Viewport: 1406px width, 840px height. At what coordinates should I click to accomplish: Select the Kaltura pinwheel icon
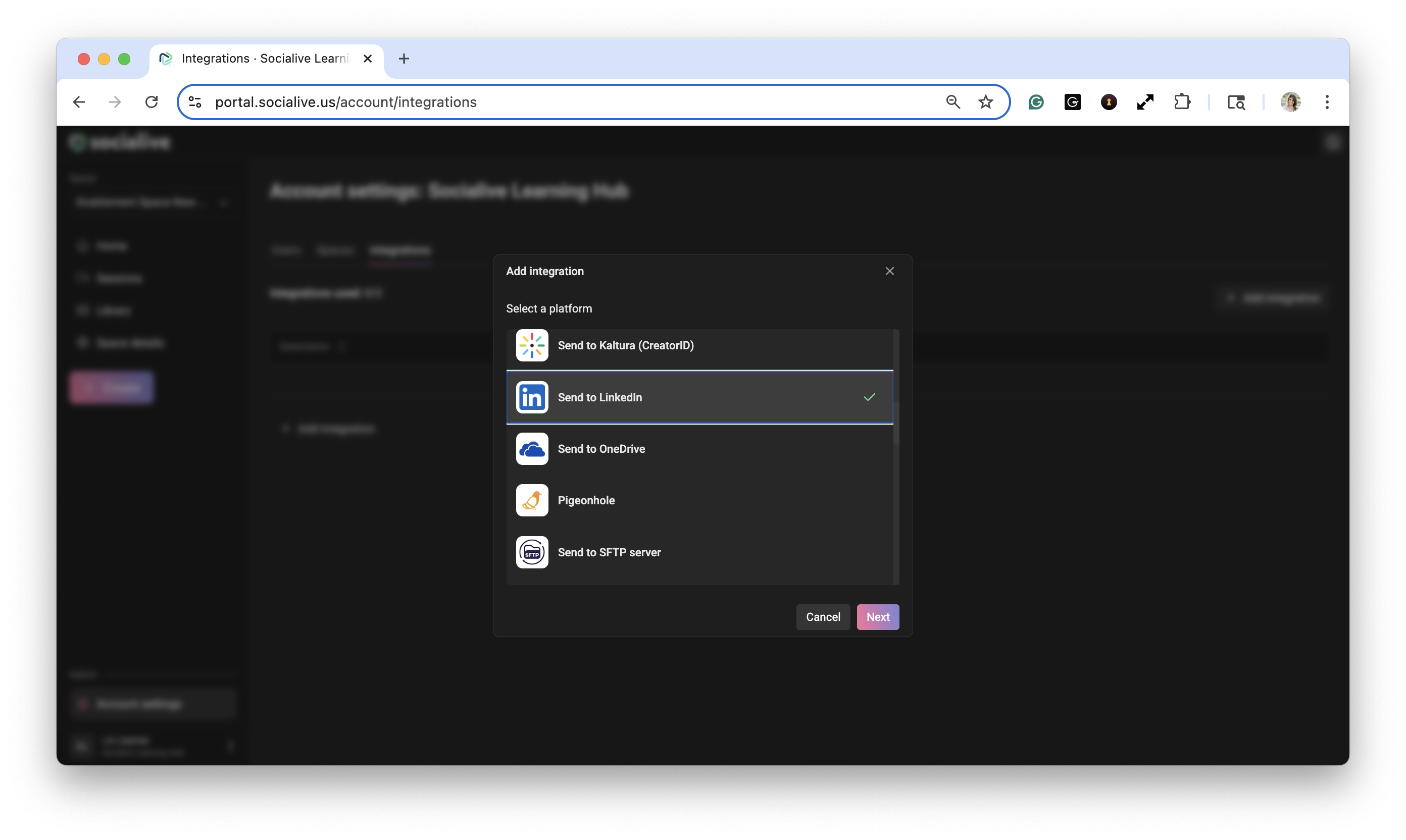pyautogui.click(x=532, y=345)
